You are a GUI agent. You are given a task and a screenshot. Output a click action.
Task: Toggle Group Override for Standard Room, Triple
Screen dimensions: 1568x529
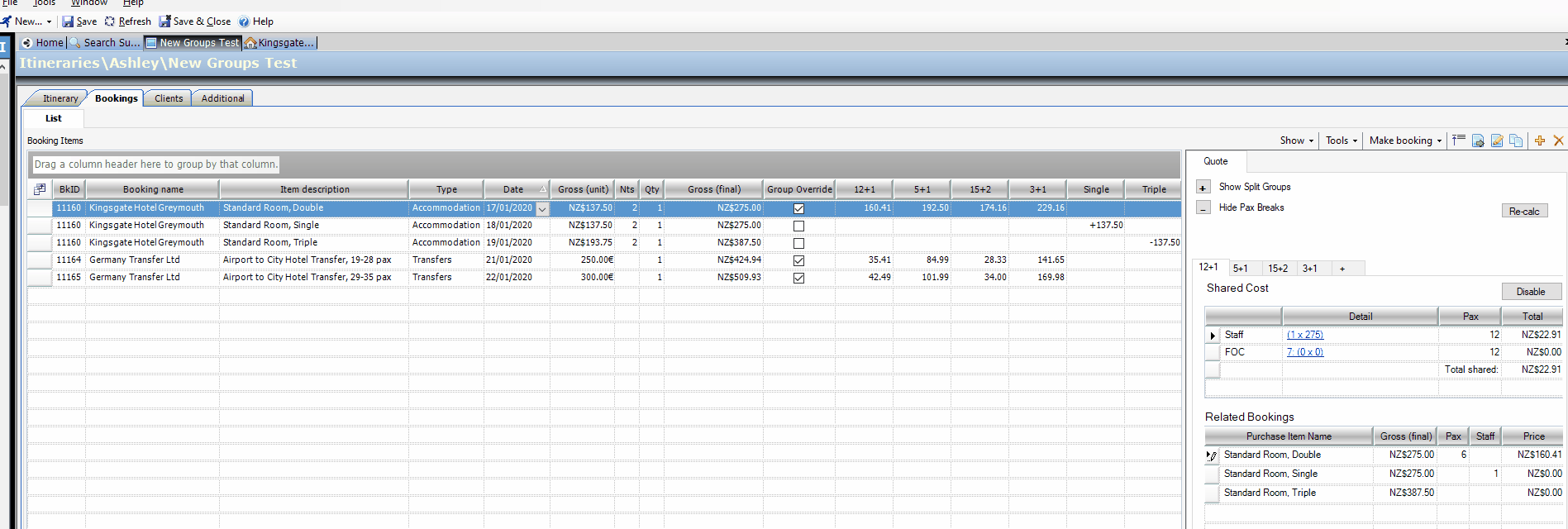(798, 243)
